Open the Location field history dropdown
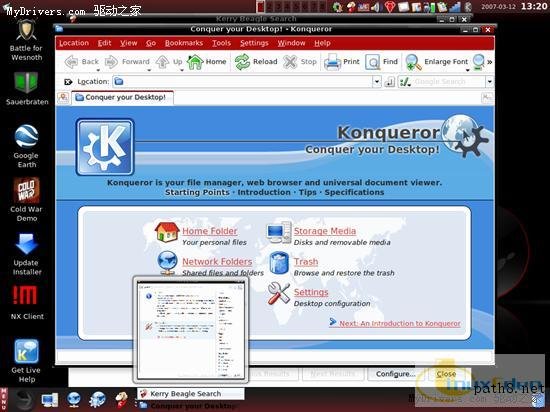The width and height of the screenshot is (550, 412). click(376, 82)
